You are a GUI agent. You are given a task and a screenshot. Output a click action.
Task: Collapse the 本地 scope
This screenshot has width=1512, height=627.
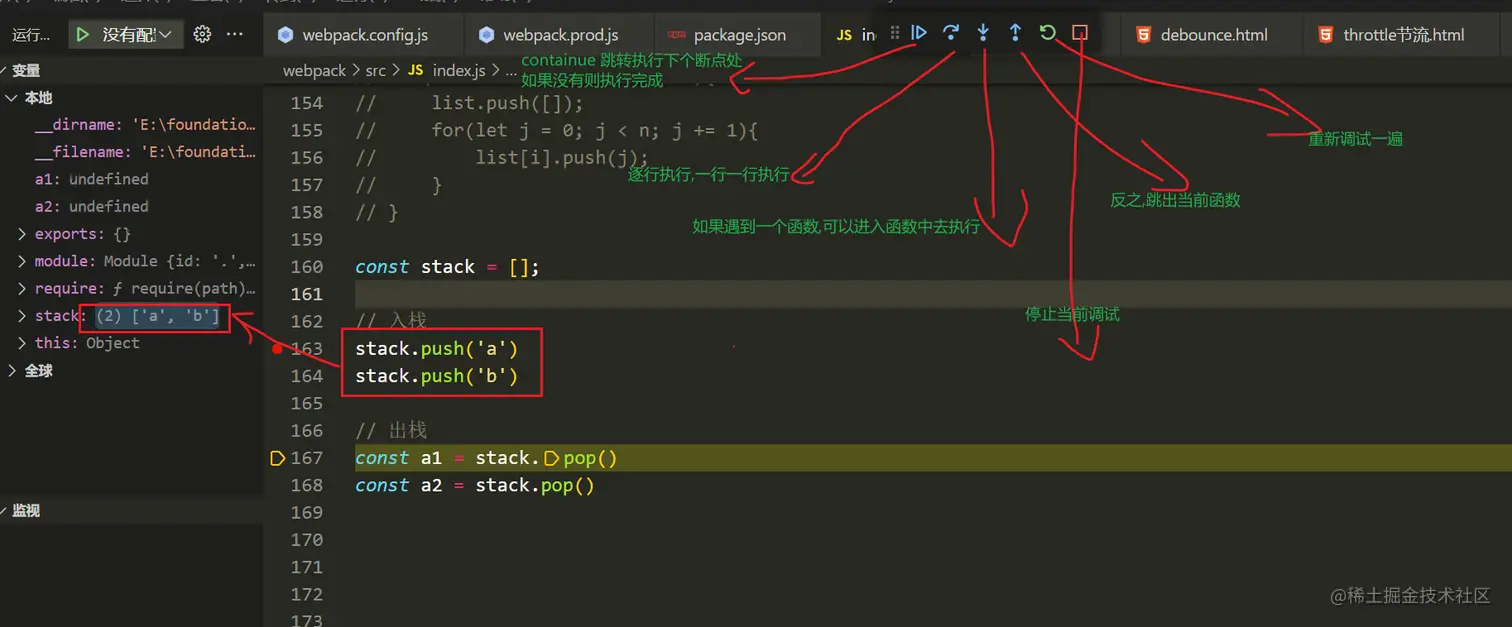coord(38,98)
